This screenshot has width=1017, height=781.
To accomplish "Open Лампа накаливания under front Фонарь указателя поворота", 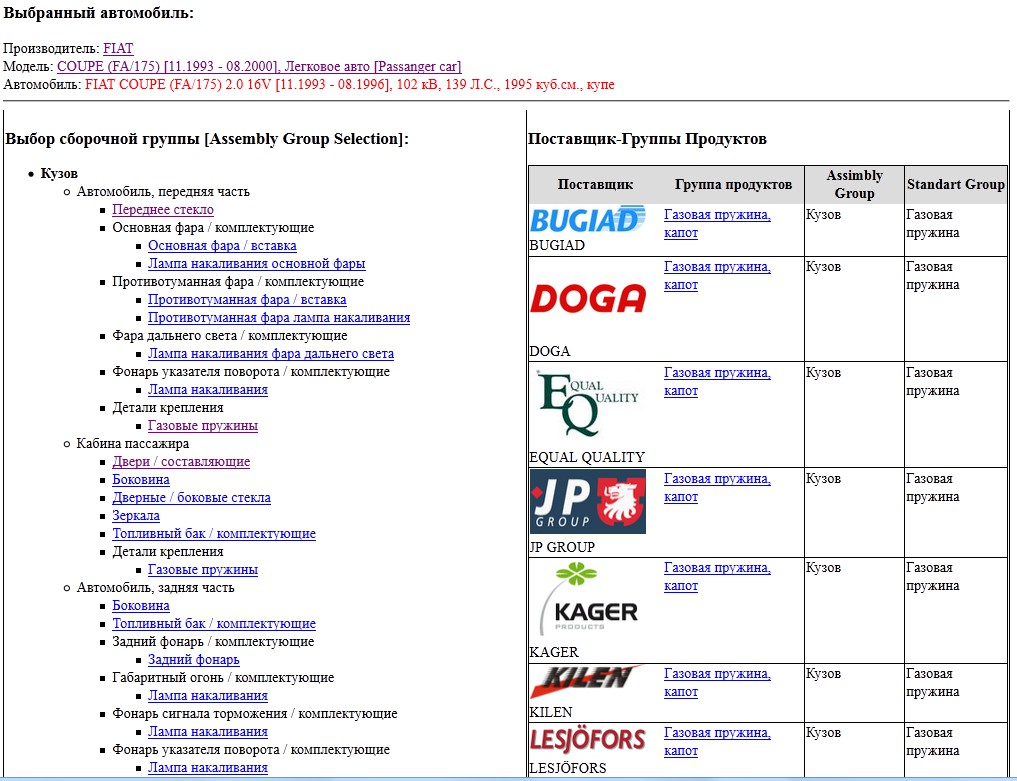I will (208, 390).
